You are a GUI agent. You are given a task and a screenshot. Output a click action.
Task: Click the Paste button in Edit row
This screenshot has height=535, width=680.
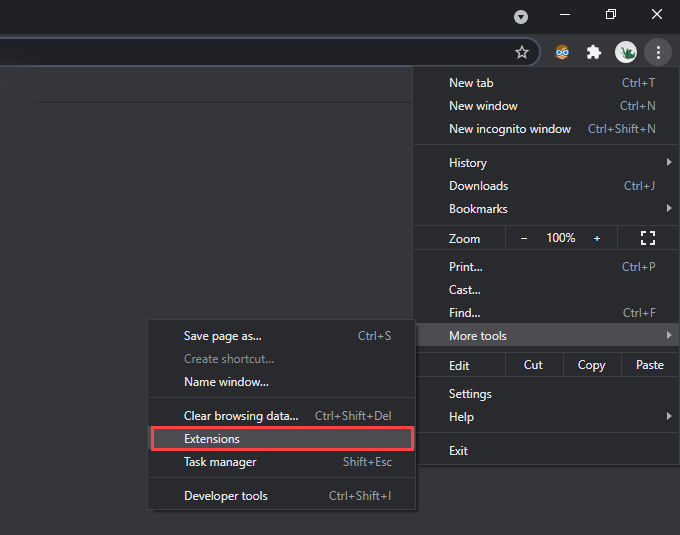pos(650,365)
